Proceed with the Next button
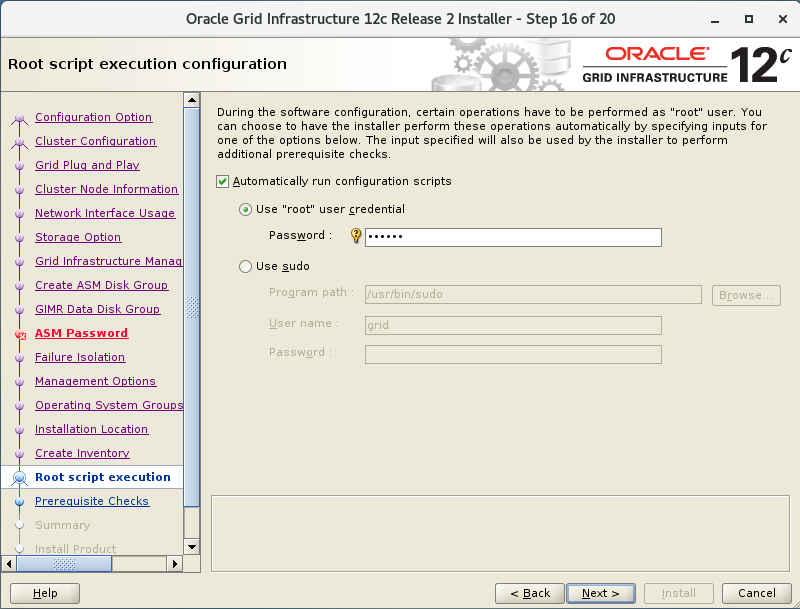The width and height of the screenshot is (800, 609). click(x=601, y=593)
